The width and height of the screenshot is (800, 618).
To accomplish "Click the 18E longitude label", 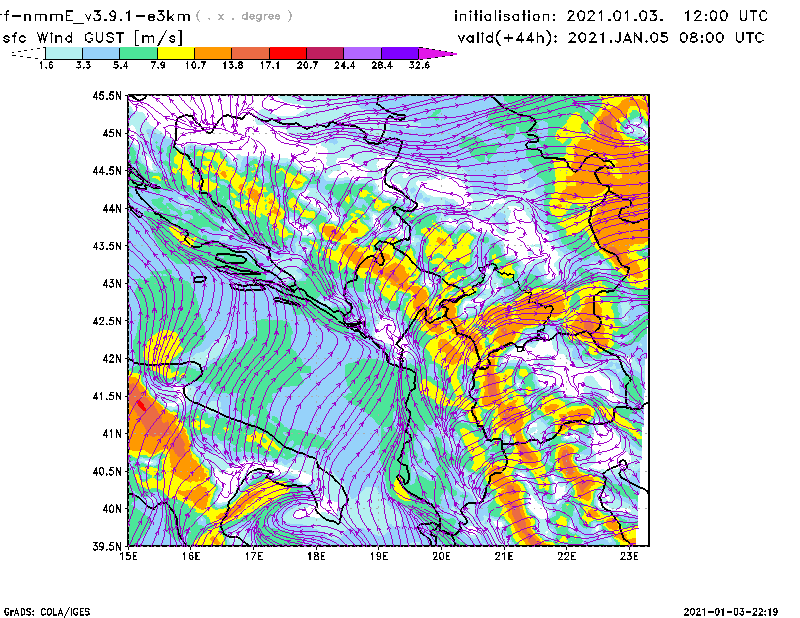I will click(316, 556).
